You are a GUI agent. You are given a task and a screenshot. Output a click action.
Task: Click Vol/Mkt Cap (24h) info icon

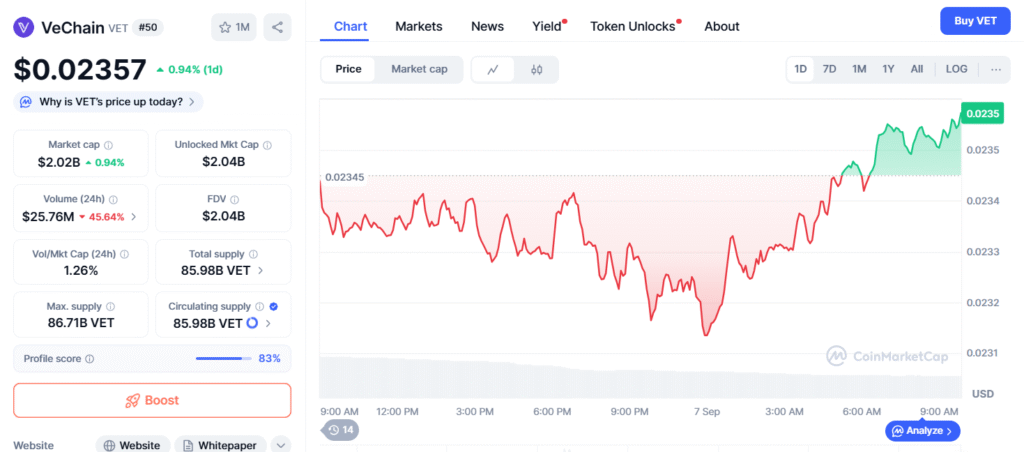(124, 254)
